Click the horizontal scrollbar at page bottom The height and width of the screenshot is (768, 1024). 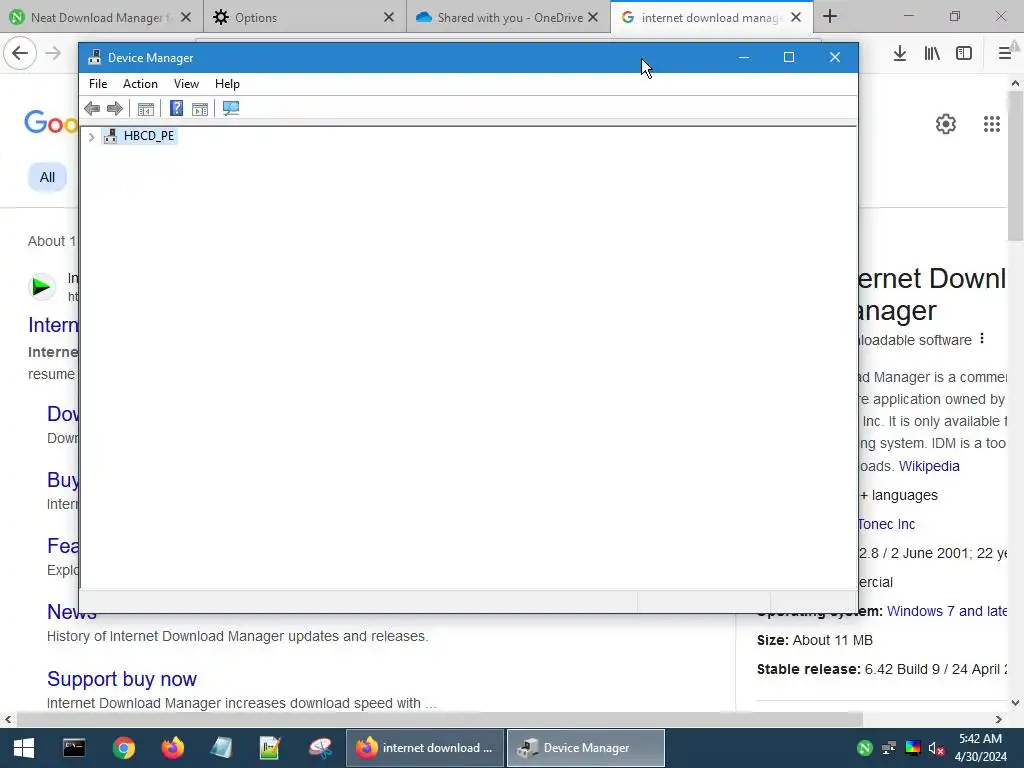click(x=440, y=720)
